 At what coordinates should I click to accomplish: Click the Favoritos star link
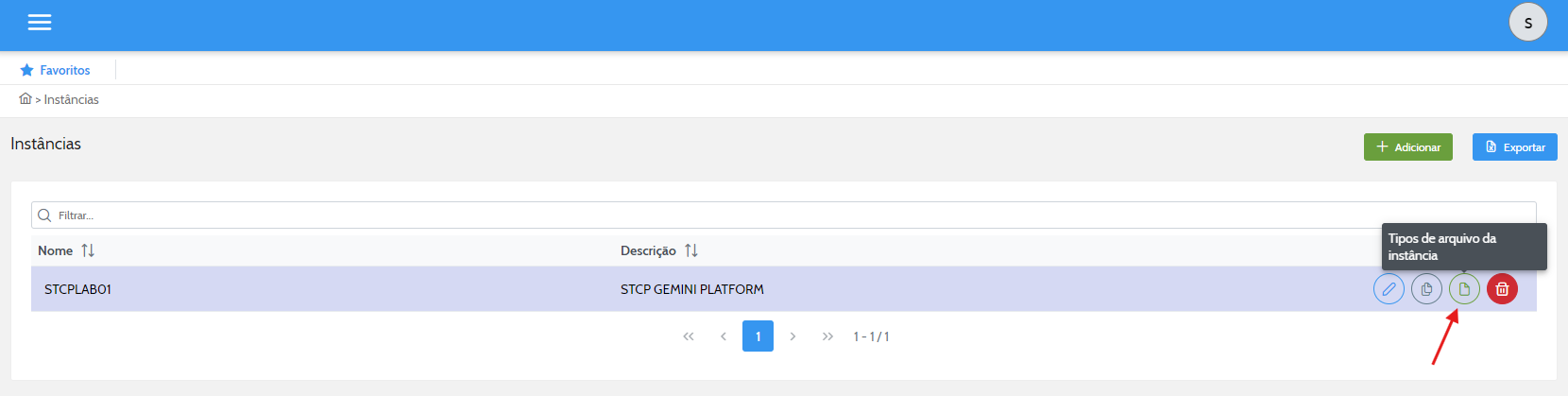[x=56, y=70]
